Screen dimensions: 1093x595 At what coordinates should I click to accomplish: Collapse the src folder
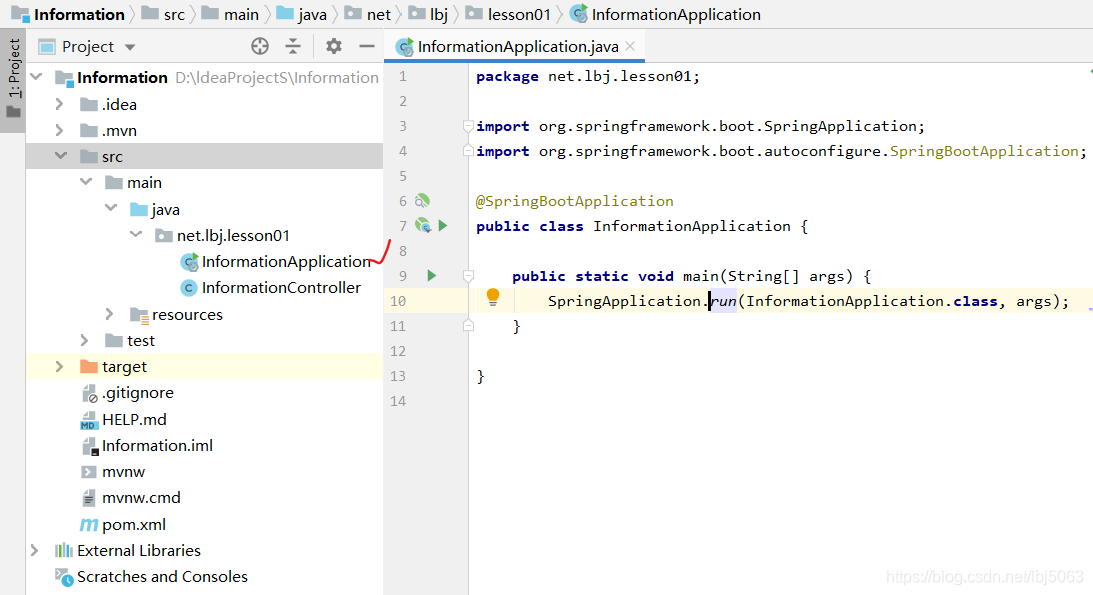61,156
